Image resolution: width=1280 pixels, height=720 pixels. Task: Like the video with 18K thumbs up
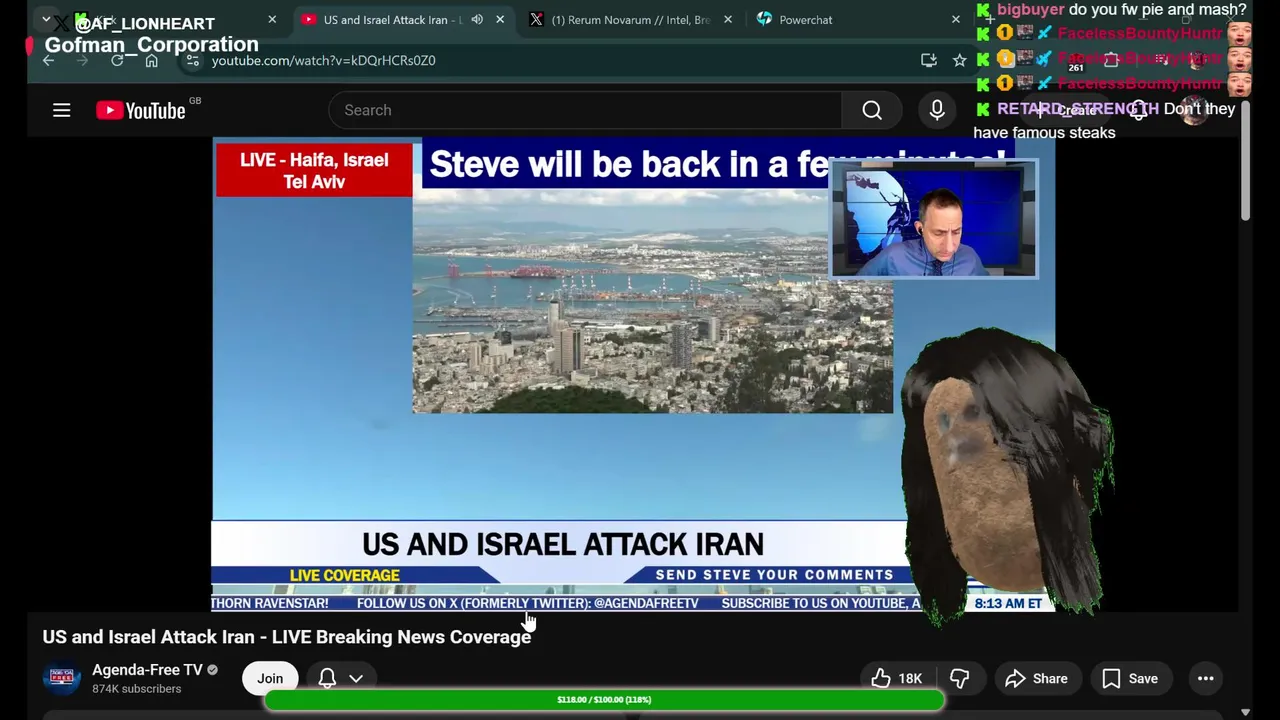pyautogui.click(x=897, y=678)
